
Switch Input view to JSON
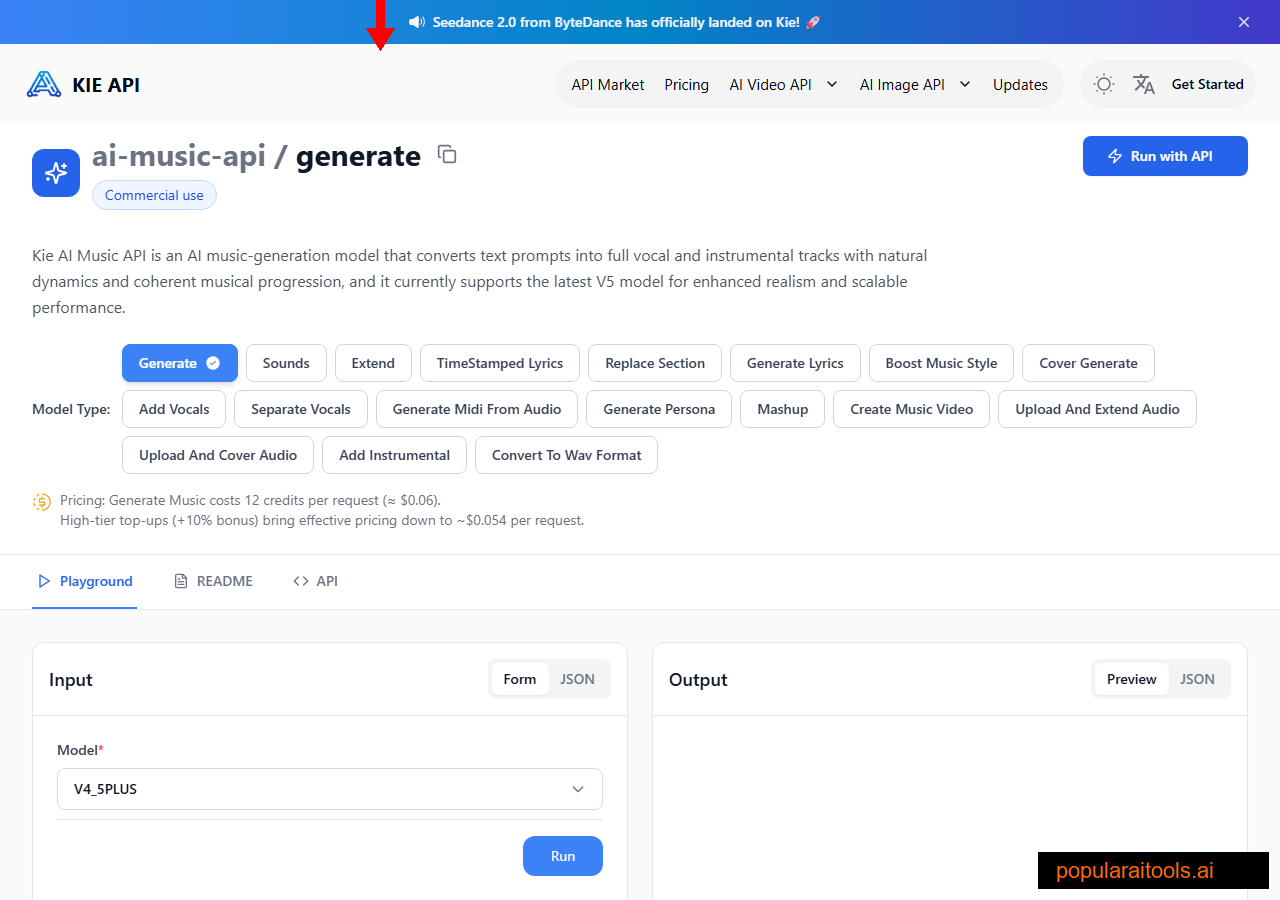[x=578, y=678]
